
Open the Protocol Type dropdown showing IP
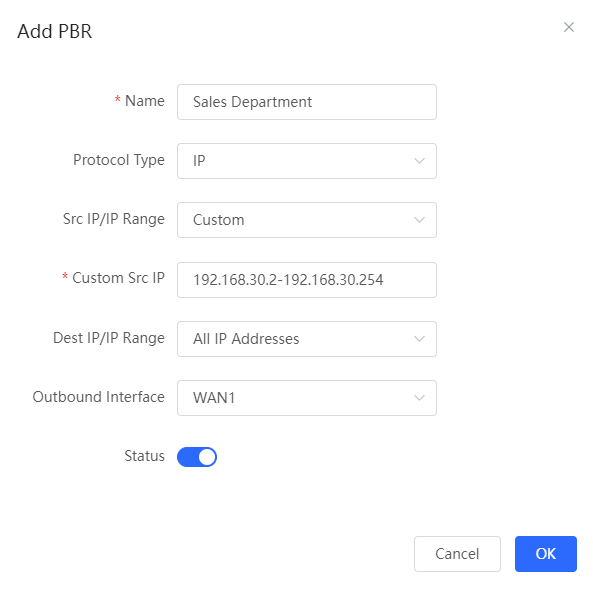tap(307, 161)
